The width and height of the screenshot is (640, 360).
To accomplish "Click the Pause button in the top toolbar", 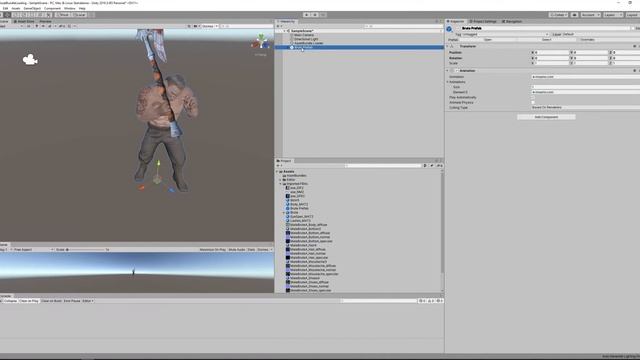I will (315, 15).
